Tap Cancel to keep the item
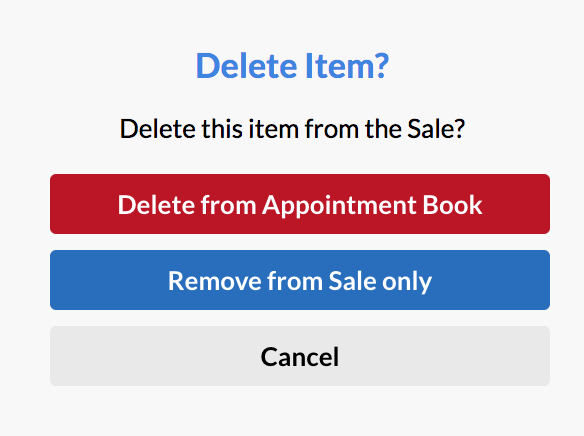The width and height of the screenshot is (584, 436). coord(300,356)
